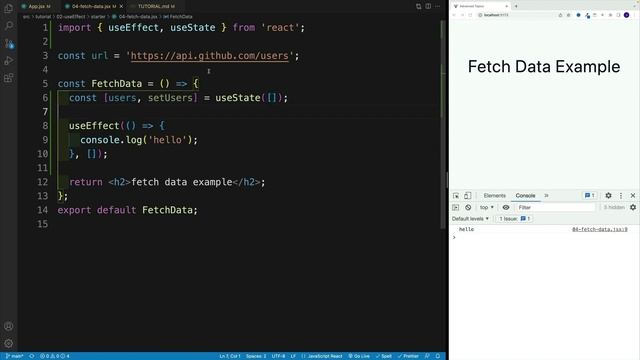The image size is (640, 360).
Task: Click the FetchData symbol breadcrumb
Action: pos(178,17)
